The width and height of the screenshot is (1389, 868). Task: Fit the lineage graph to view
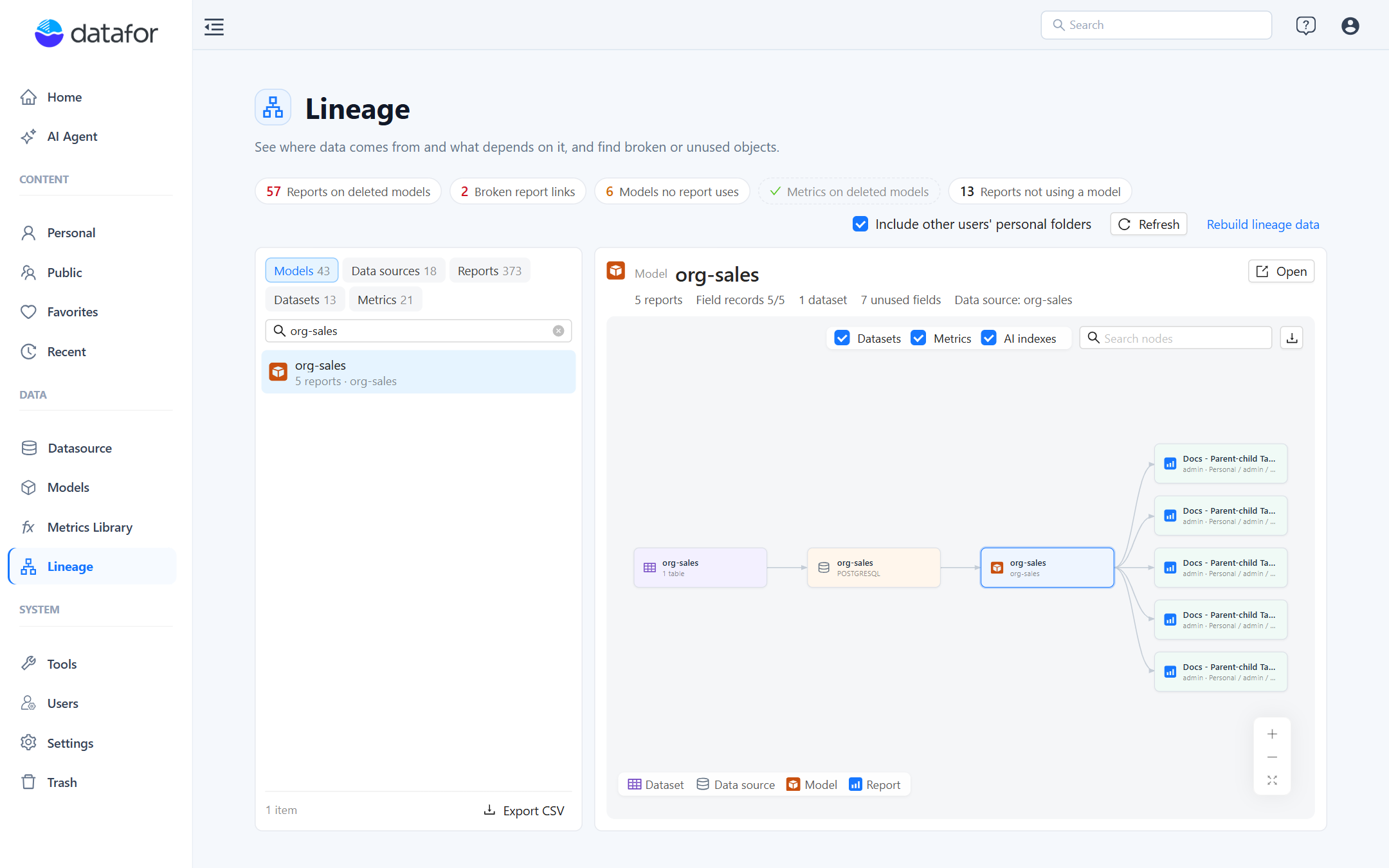tap(1272, 781)
